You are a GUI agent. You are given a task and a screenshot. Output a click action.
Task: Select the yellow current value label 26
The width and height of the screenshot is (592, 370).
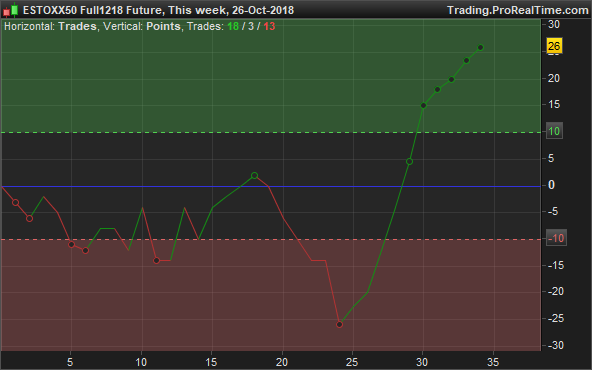click(x=554, y=46)
